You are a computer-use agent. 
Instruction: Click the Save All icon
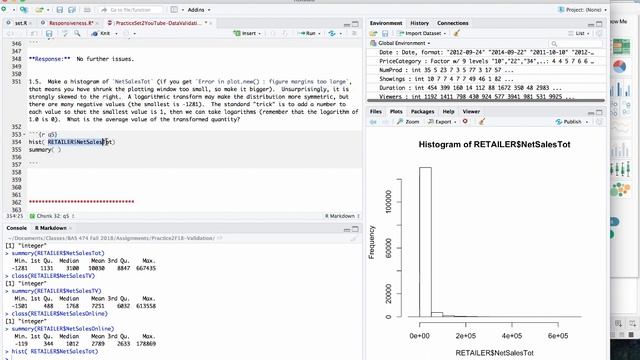click(x=72, y=9)
